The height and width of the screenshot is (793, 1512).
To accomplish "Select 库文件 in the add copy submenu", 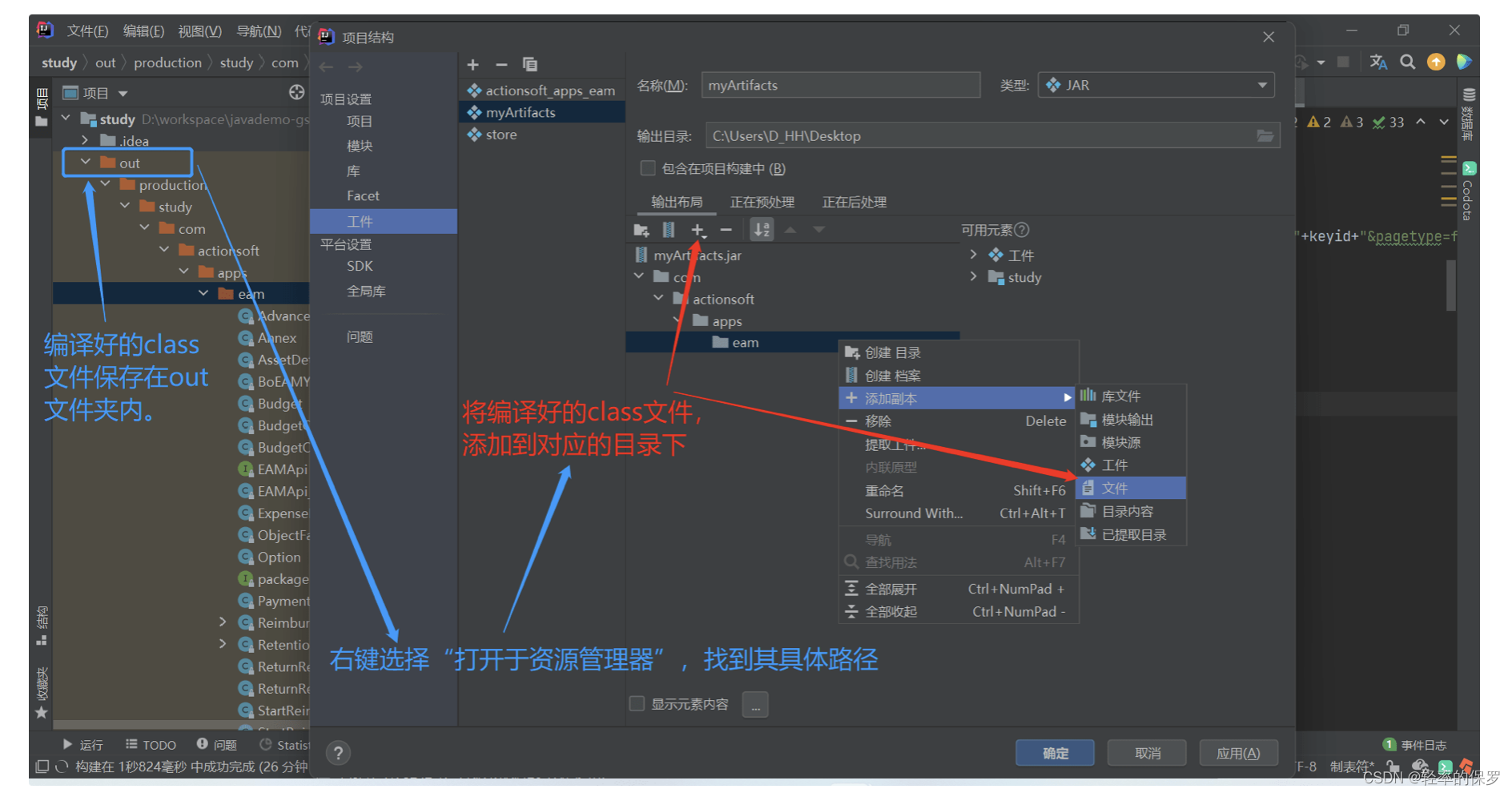I will [x=1131, y=396].
